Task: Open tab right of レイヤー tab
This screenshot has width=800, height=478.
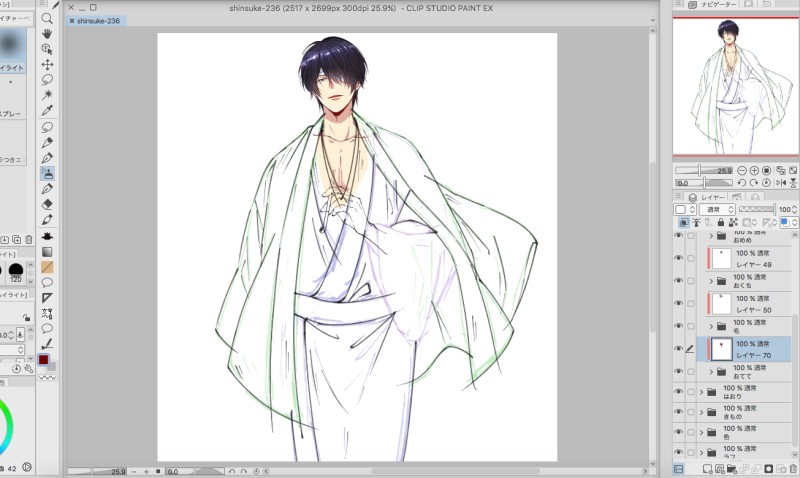Action: 736,197
